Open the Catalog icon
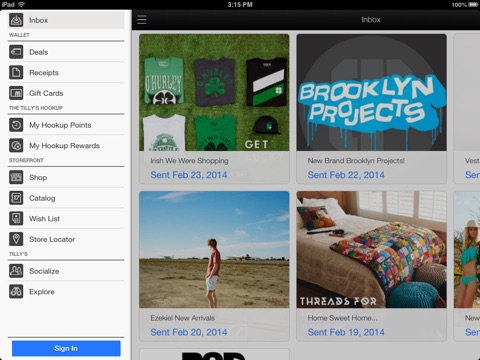This screenshot has height=360, width=480. [16, 198]
